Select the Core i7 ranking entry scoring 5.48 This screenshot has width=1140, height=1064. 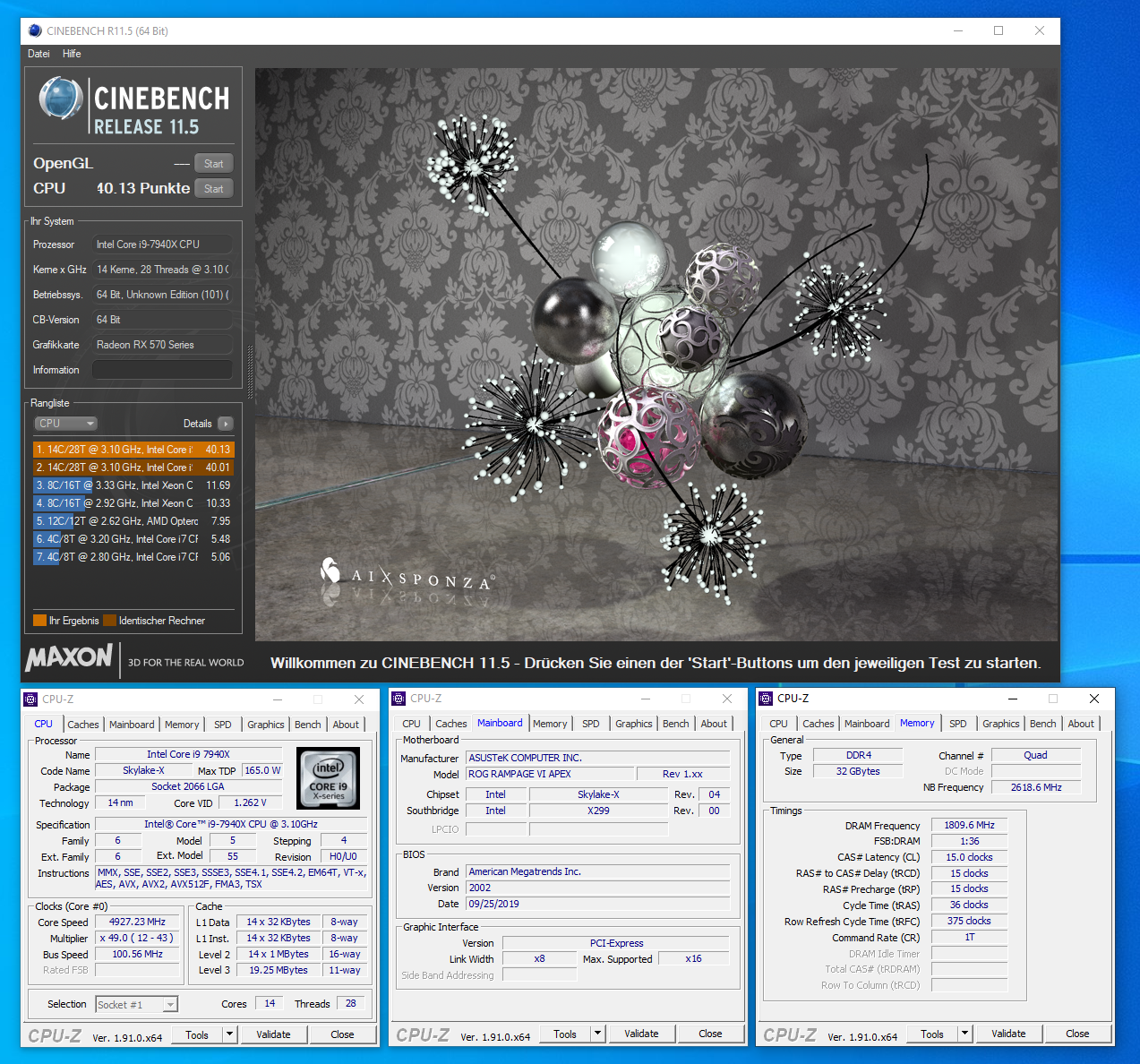[x=133, y=539]
